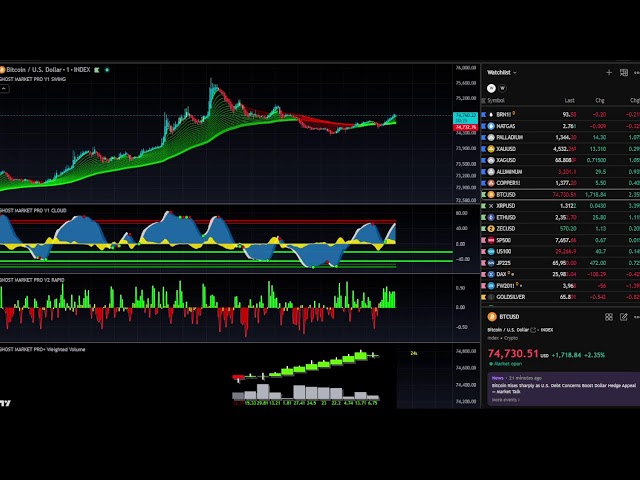640x480 pixels.
Task: Click blue flag beside BRN1!
Action: [x=484, y=115]
